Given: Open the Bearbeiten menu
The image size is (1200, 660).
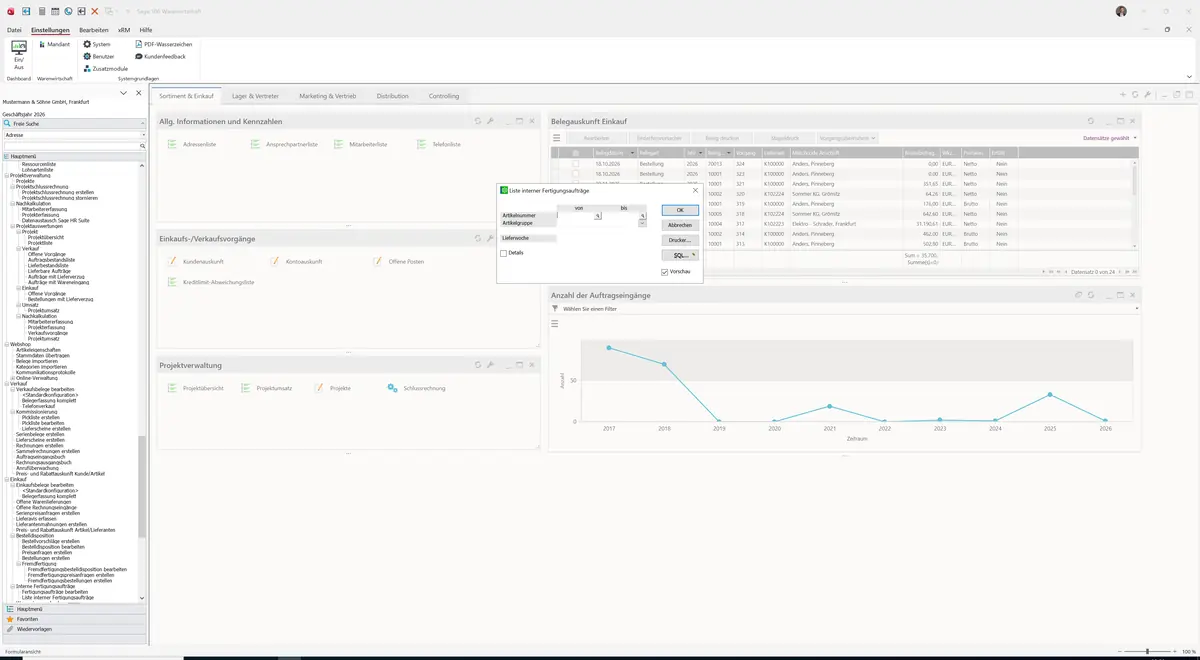Looking at the screenshot, I should (x=93, y=30).
